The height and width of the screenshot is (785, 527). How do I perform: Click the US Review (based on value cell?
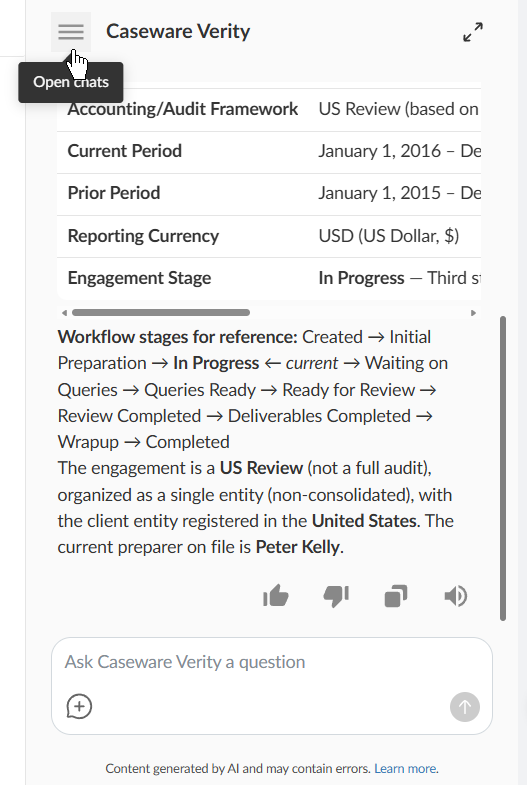tap(399, 109)
